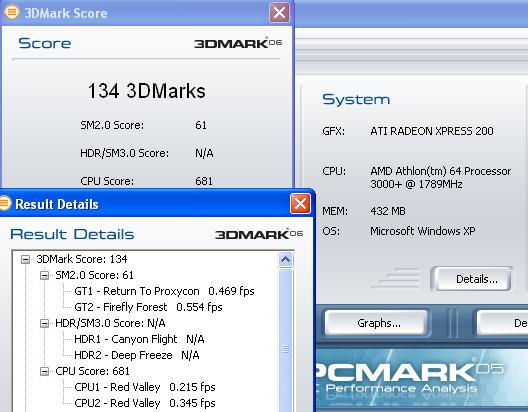
Task: Select the SM2.0 Score: 61 tree label
Action: (94, 275)
